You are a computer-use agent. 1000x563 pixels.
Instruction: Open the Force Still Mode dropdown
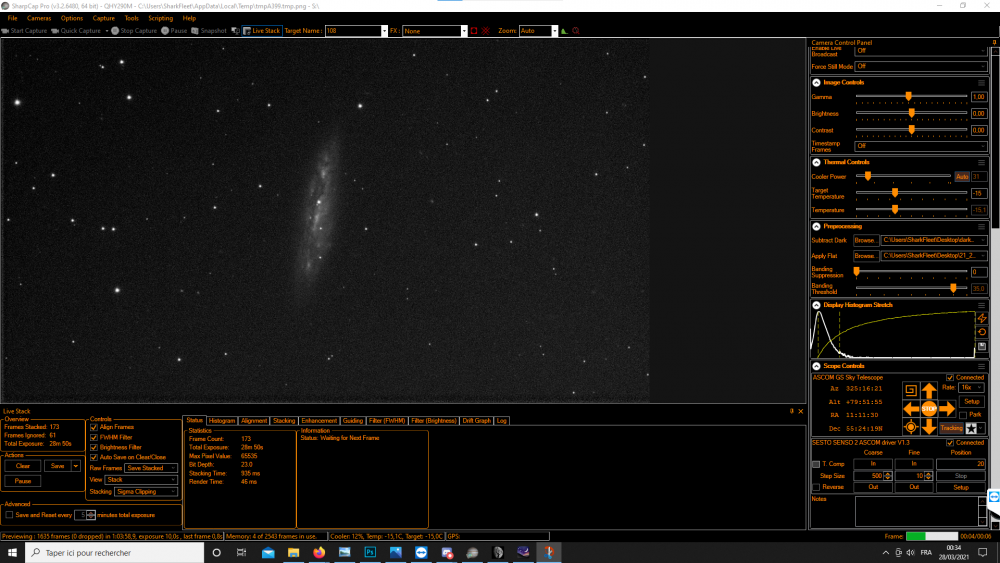click(x=920, y=66)
